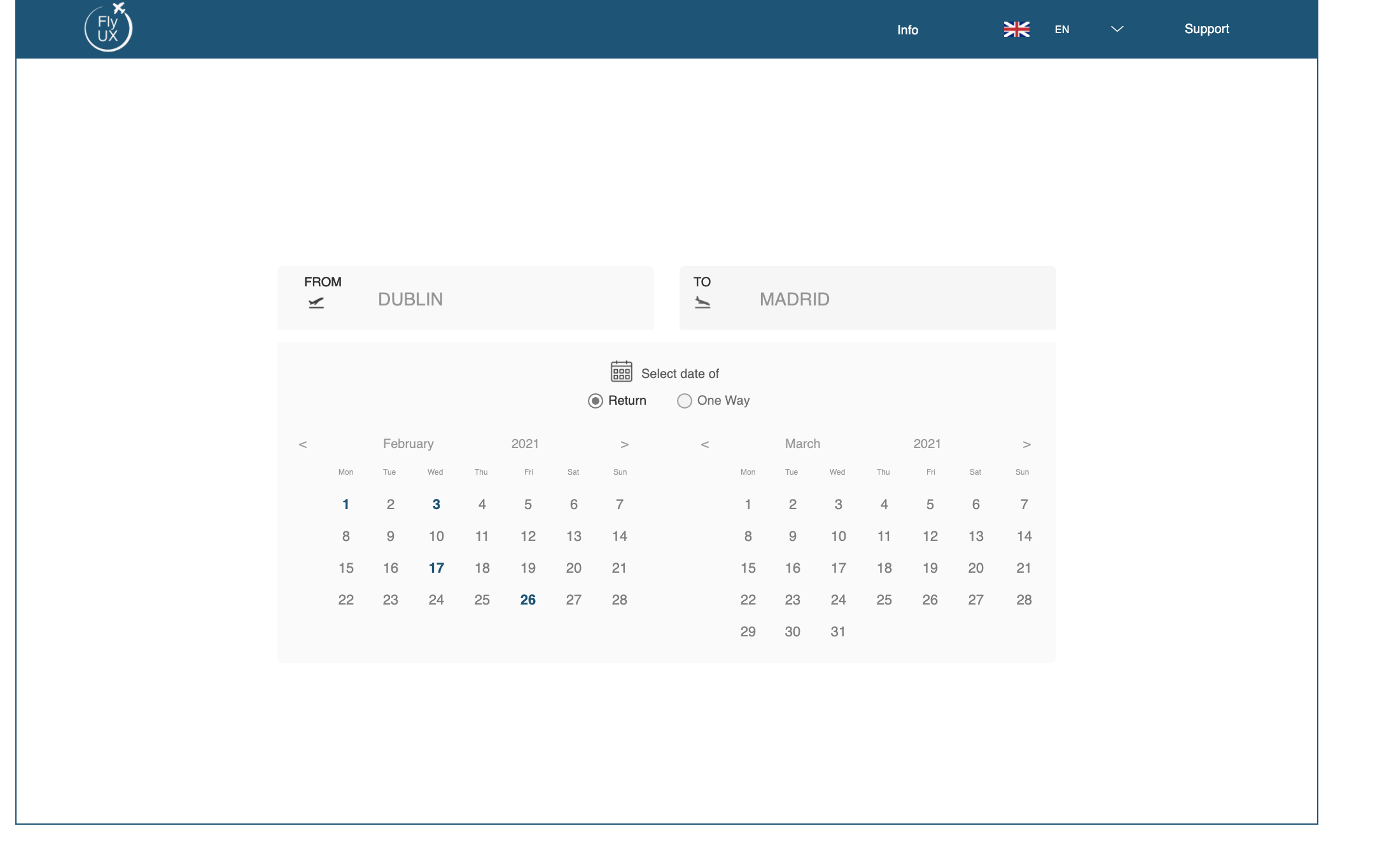Click the FROM field containing DUBLIN
This screenshot has height=868, width=1382.
point(466,298)
